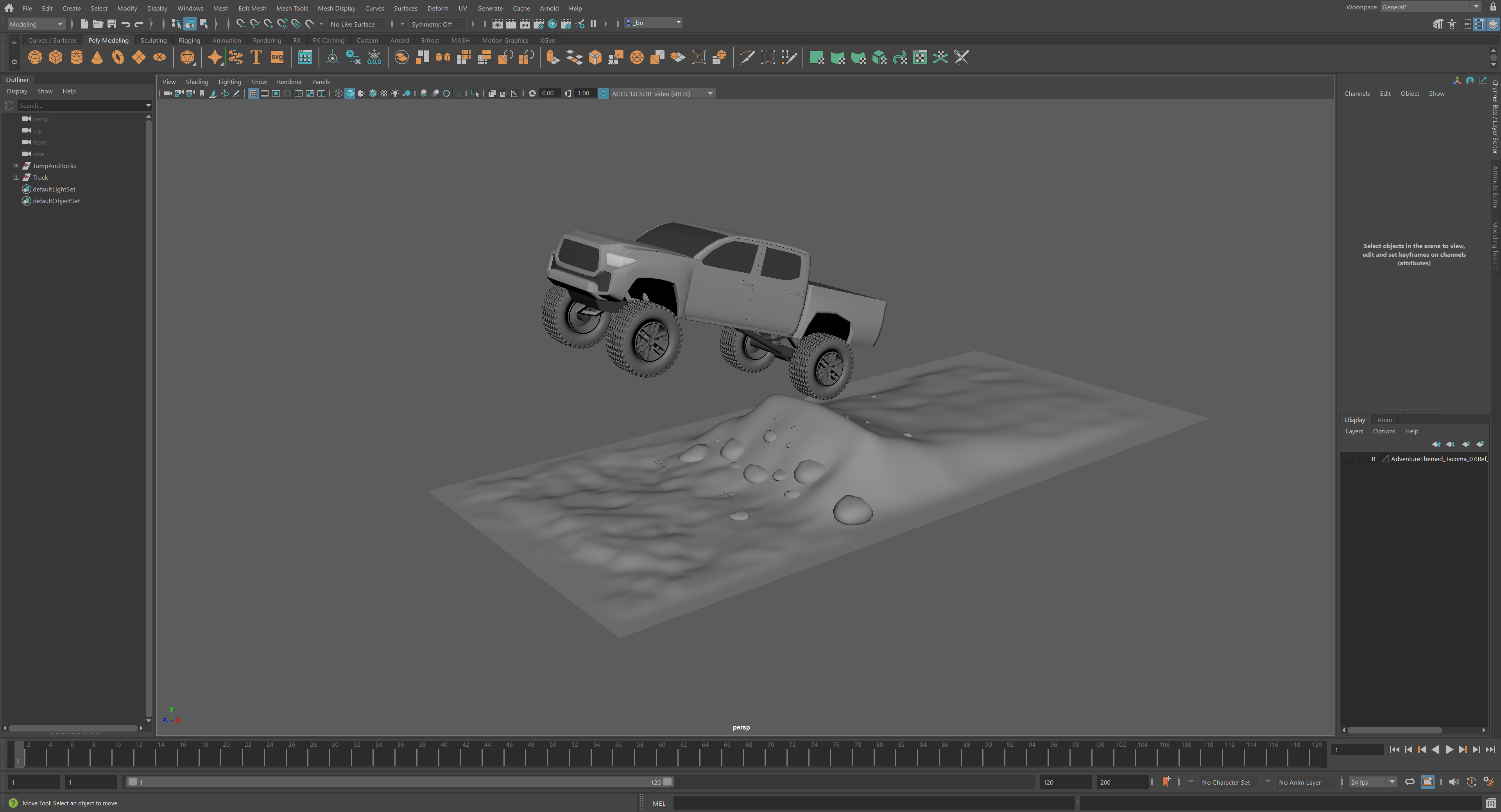The image size is (1501, 812).
Task: Switch to the Sculpting shelf tab
Action: pos(153,40)
